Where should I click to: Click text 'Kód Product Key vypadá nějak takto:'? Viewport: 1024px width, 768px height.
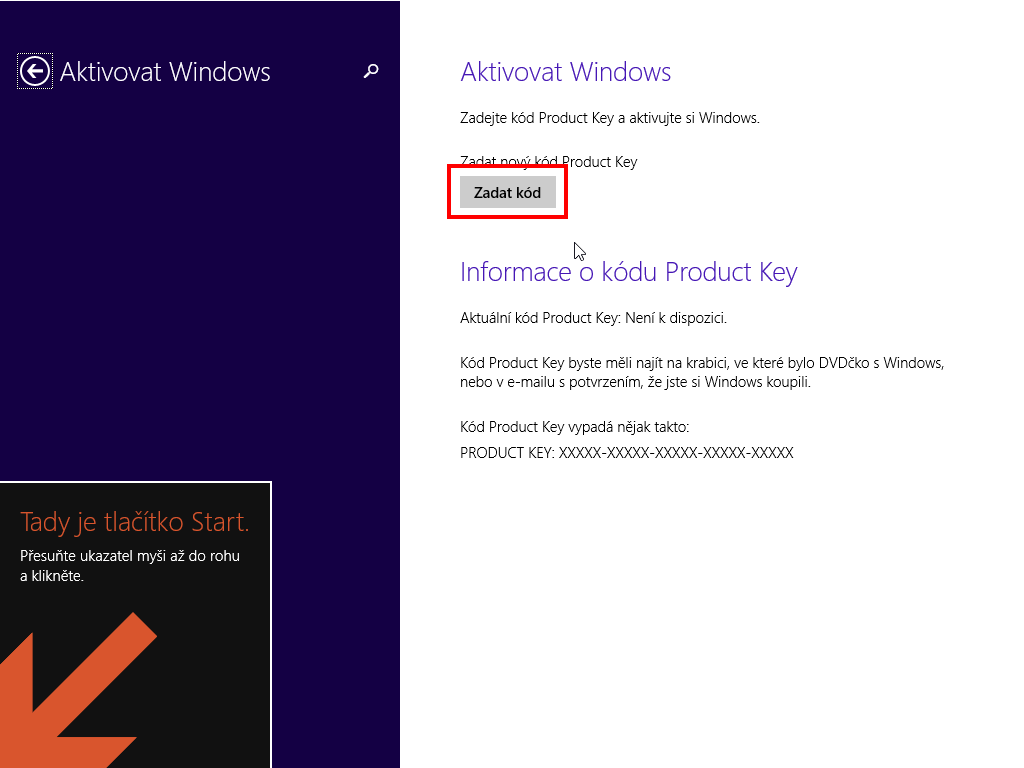pos(575,427)
